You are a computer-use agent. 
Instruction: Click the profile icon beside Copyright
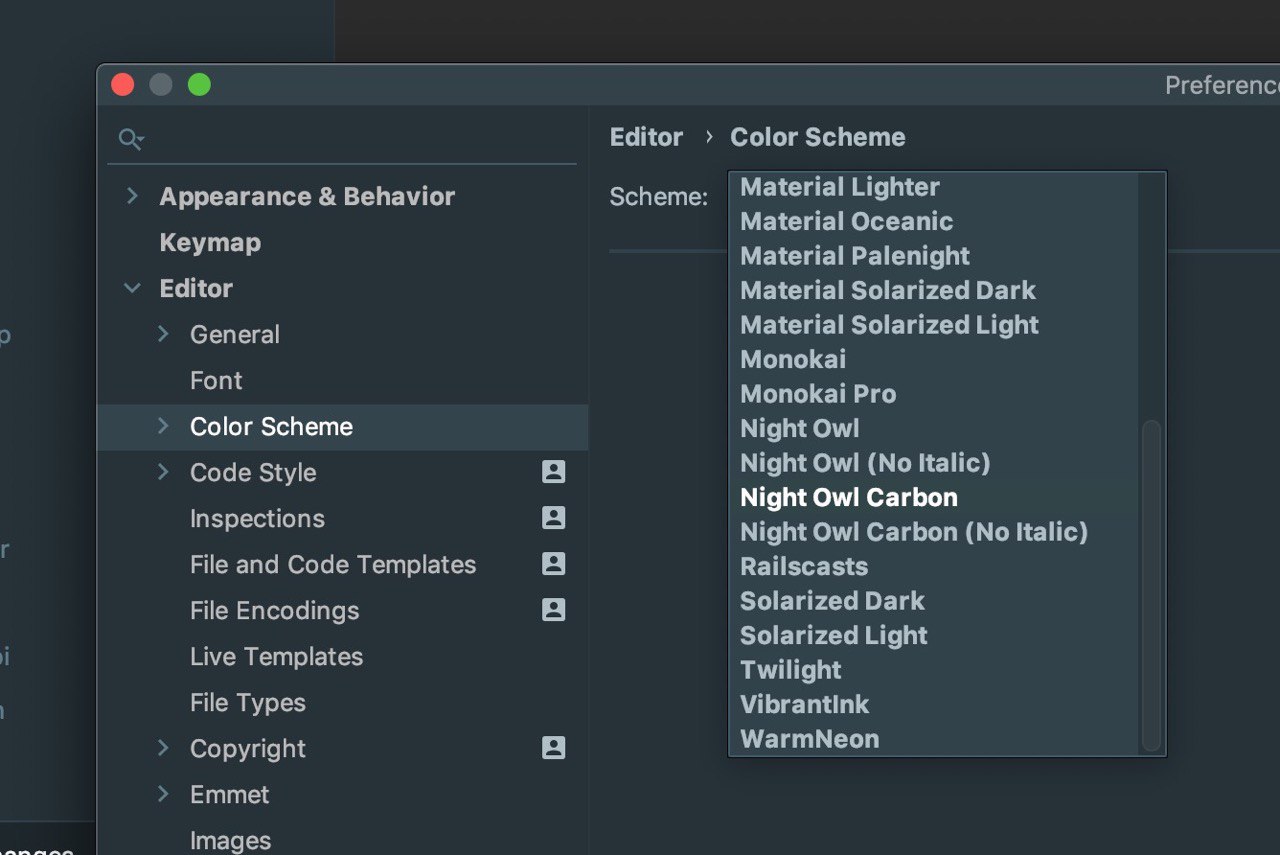coord(554,748)
